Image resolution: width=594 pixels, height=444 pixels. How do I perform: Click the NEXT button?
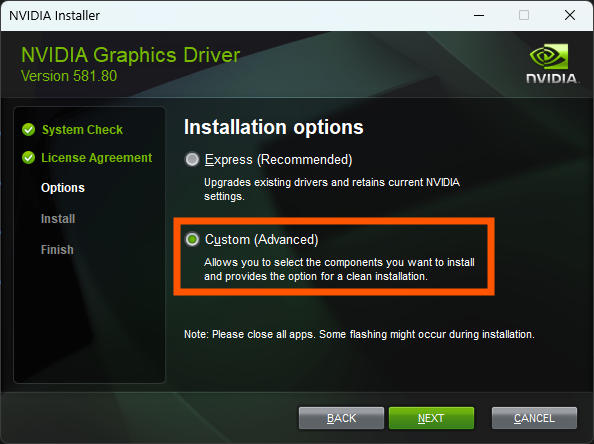click(431, 418)
